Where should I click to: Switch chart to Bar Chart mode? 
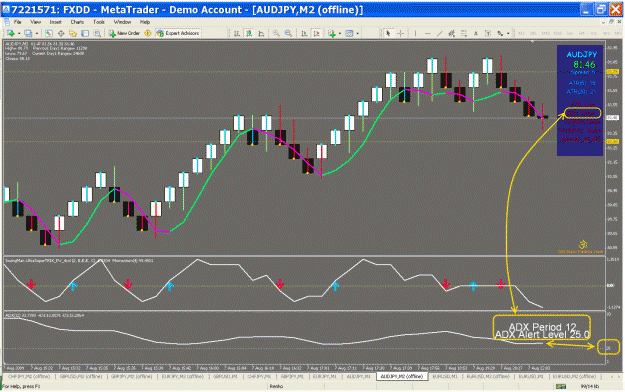pyautogui.click(x=237, y=33)
